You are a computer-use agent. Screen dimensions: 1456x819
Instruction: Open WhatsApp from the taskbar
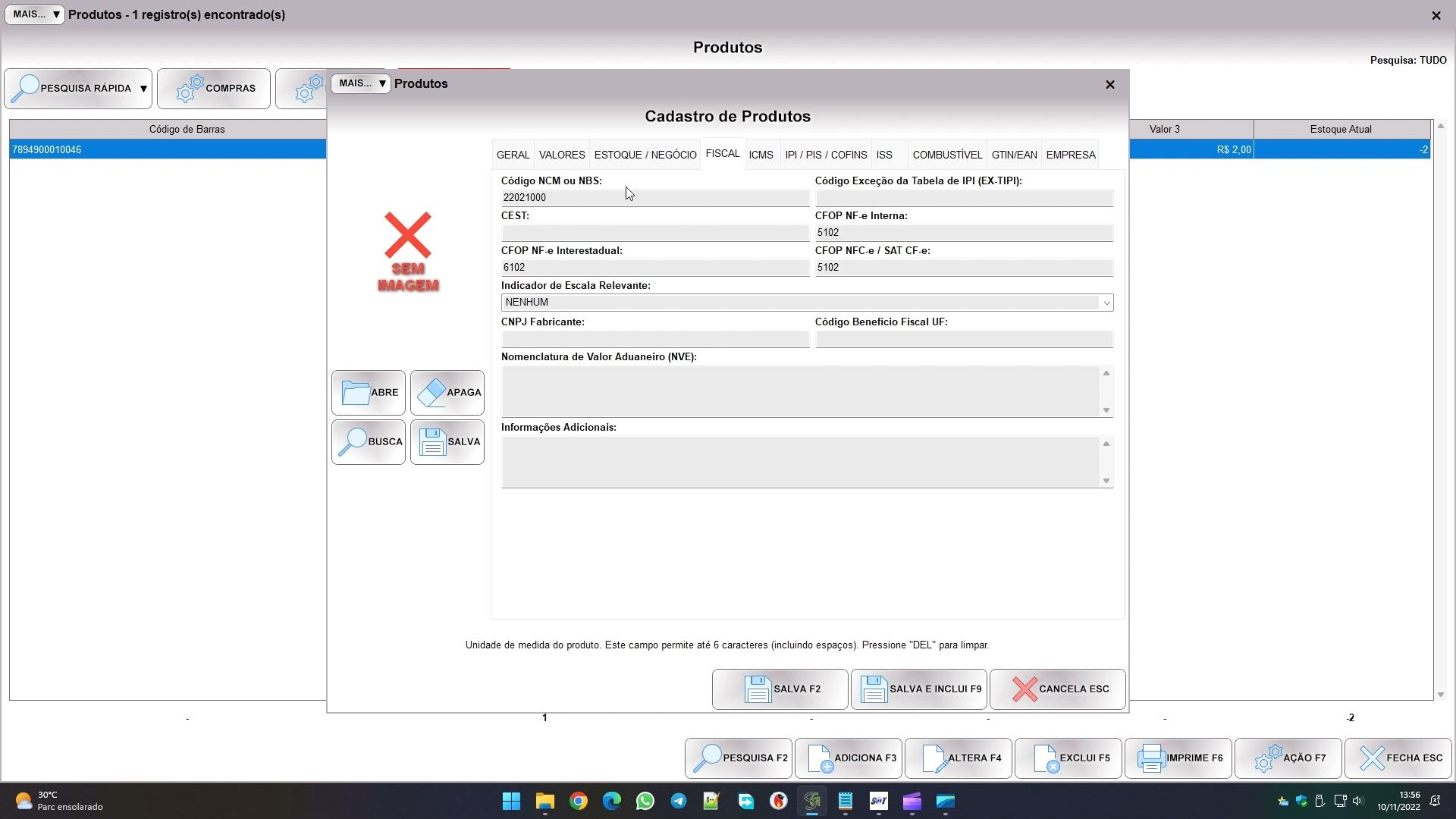(x=645, y=802)
